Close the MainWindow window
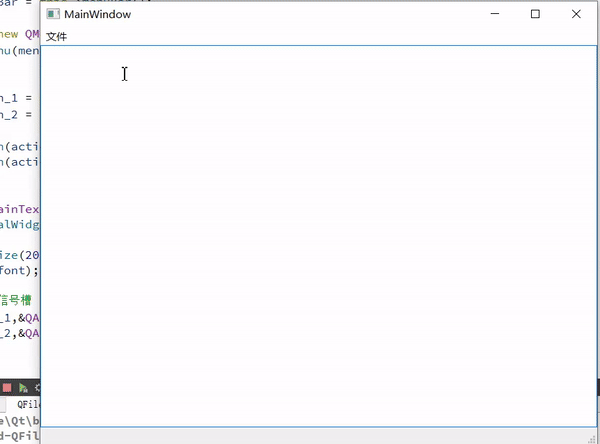This screenshot has width=600, height=444. point(576,14)
